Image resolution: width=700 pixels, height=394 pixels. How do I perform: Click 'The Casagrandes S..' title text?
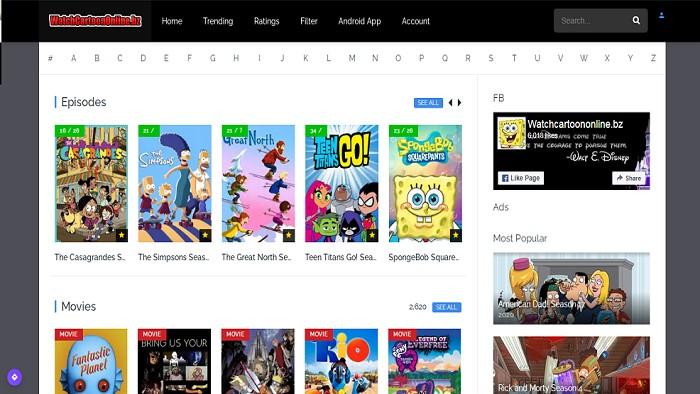tap(90, 257)
